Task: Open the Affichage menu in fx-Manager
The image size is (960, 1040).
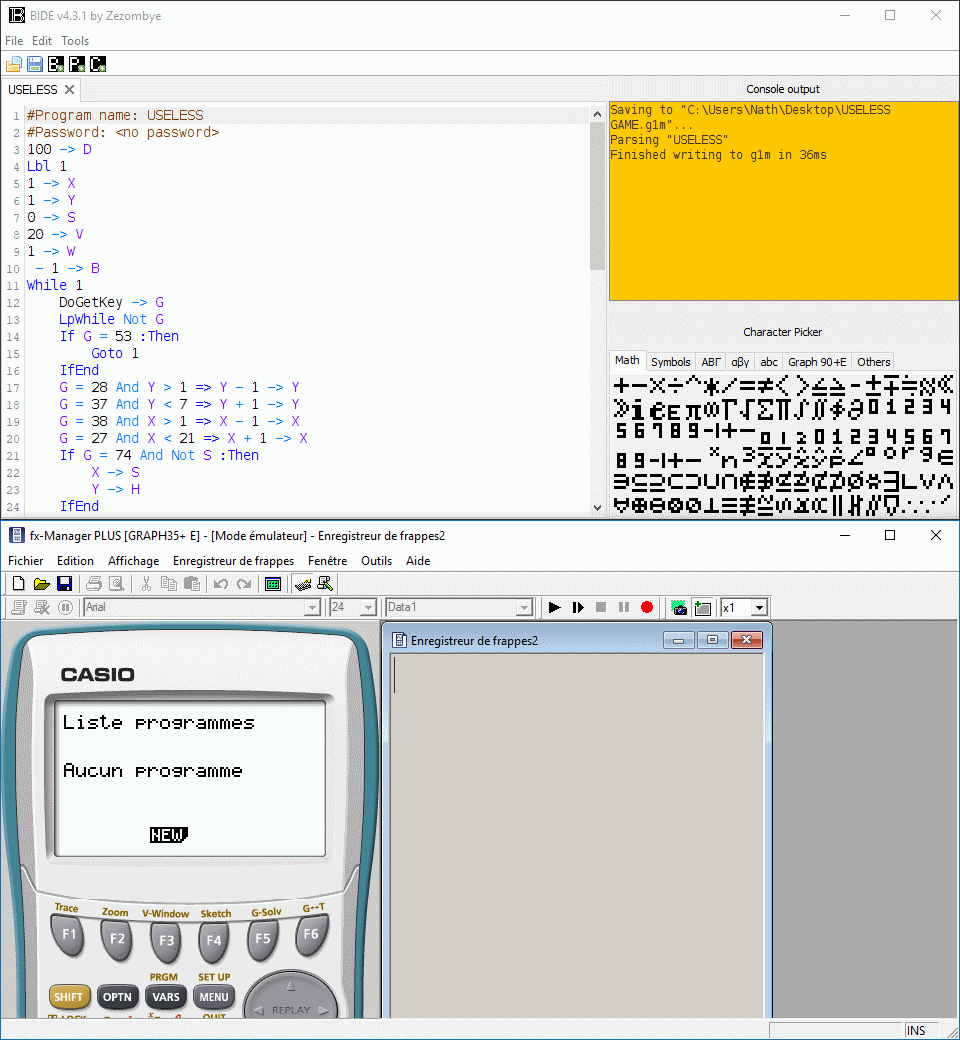Action: pyautogui.click(x=133, y=560)
